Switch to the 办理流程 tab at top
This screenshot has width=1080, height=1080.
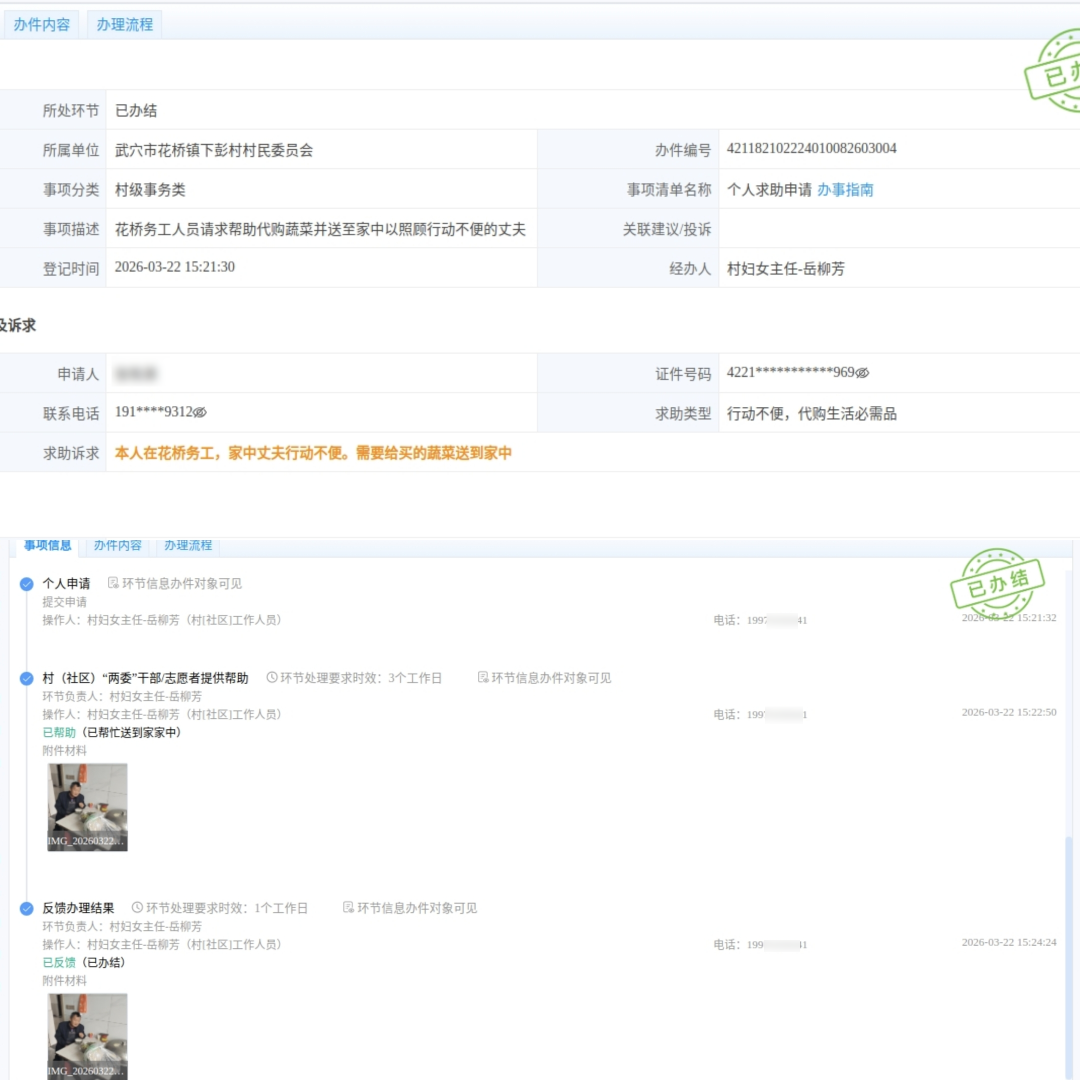click(x=124, y=24)
